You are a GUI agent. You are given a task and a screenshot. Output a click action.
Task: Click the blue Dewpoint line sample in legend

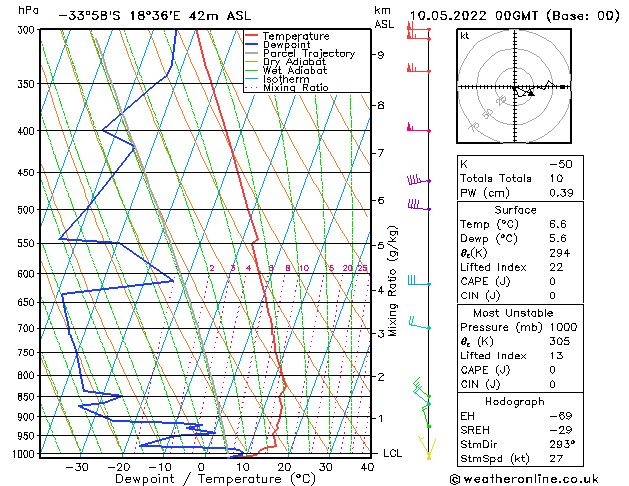[x=252, y=45]
